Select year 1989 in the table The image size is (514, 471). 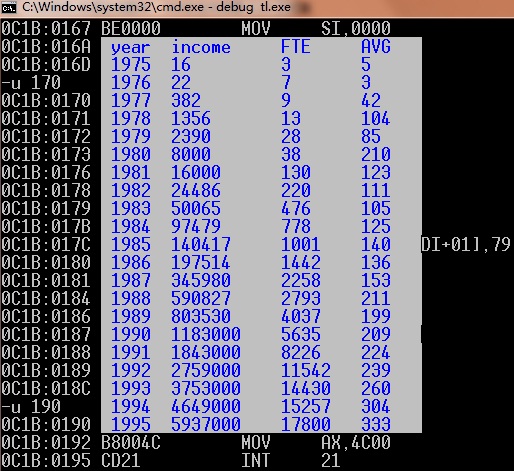point(131,316)
